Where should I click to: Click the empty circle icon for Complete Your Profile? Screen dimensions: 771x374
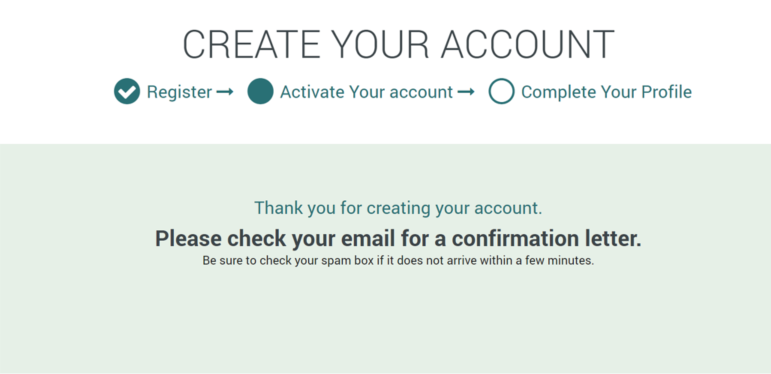(502, 91)
